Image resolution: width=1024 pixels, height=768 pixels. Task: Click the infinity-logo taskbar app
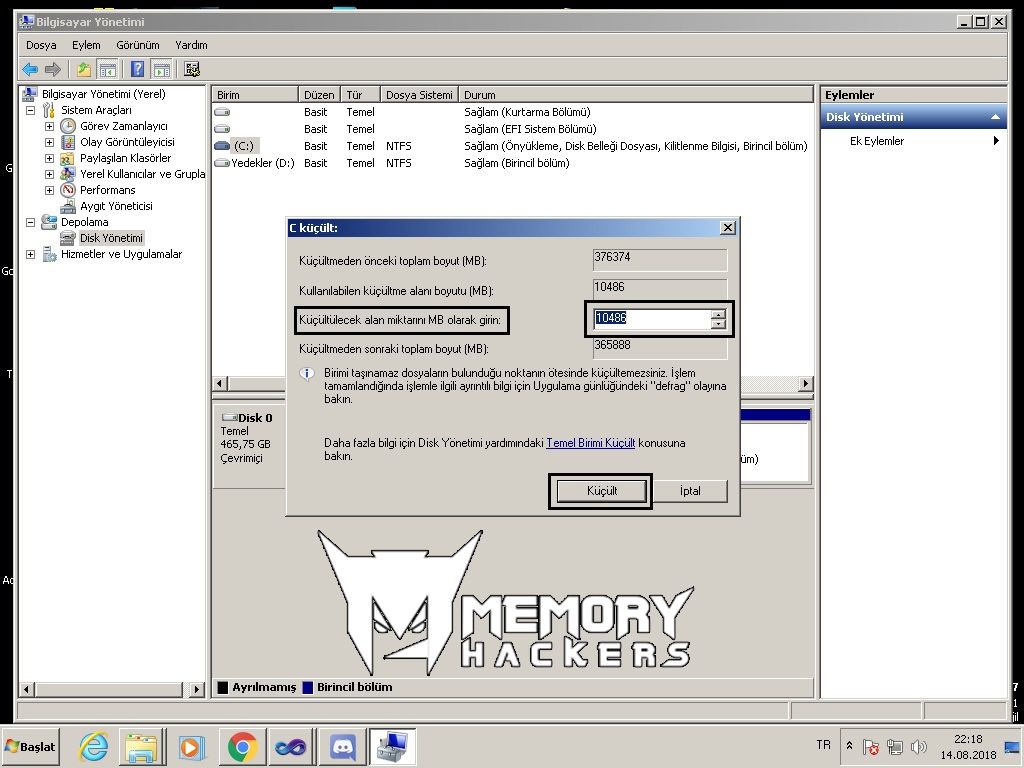[291, 746]
